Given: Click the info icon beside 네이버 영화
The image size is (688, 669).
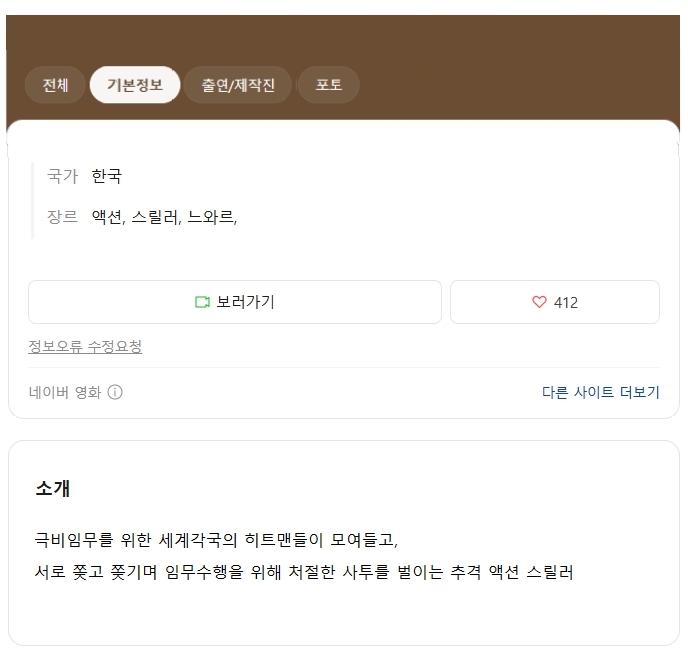Looking at the screenshot, I should [115, 392].
